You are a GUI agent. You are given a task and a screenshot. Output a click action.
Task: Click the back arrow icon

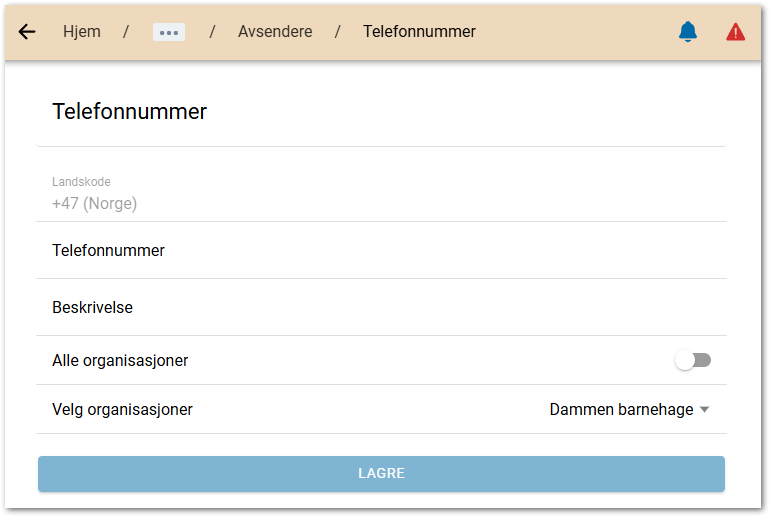[x=27, y=32]
